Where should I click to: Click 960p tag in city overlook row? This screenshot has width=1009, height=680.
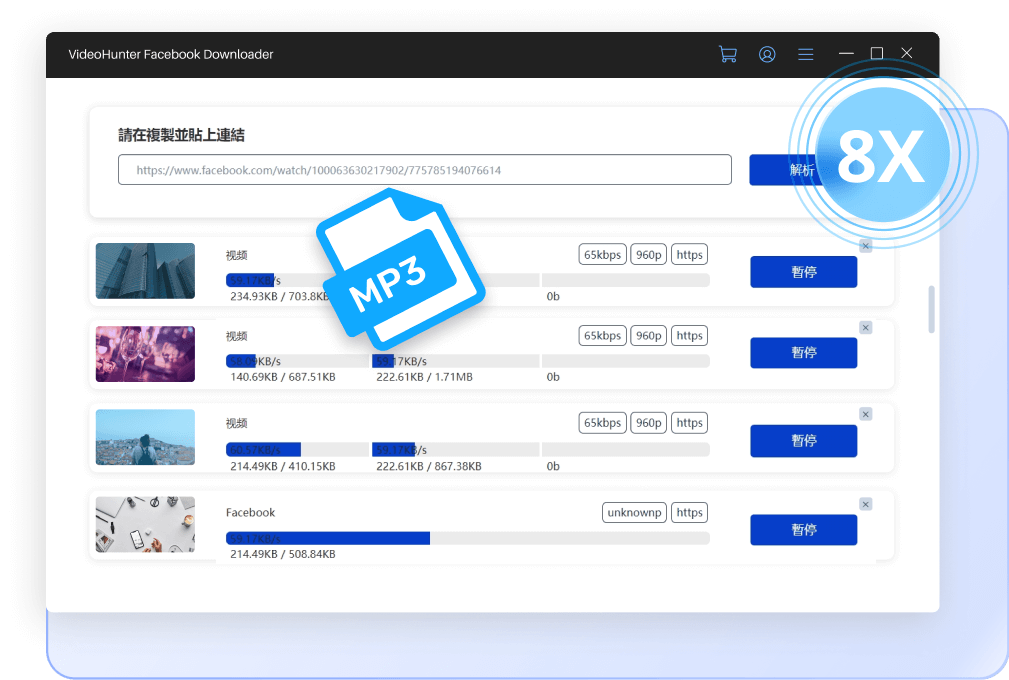click(649, 423)
